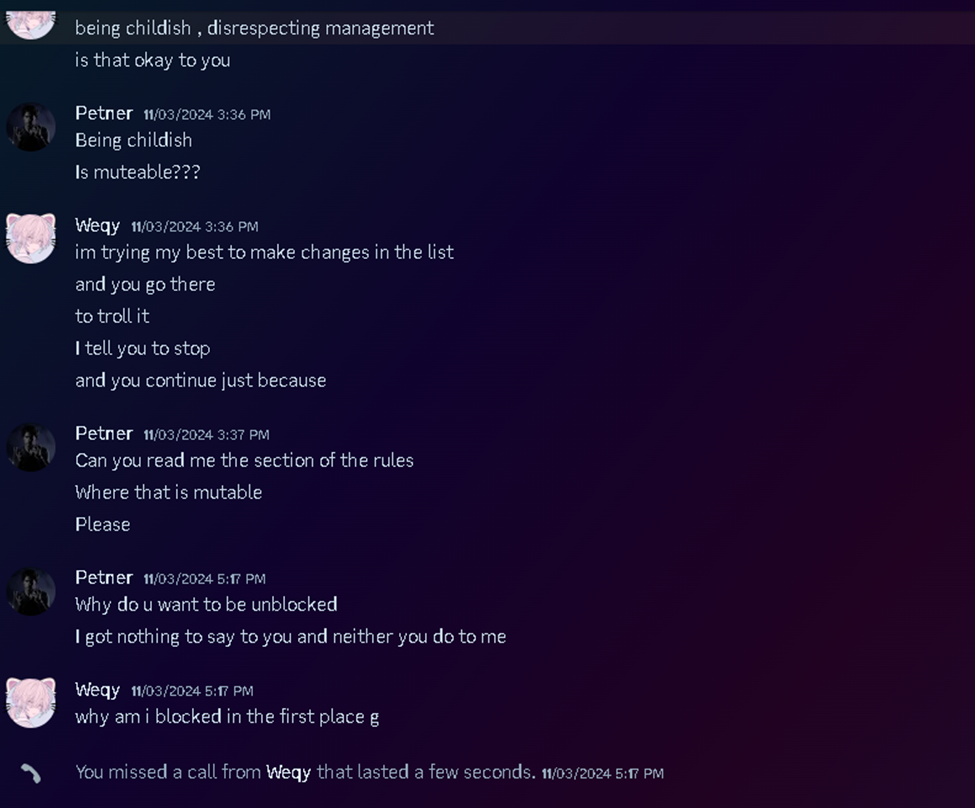Click the Weqy username at 3:36 PM
975x808 pixels.
click(x=97, y=225)
